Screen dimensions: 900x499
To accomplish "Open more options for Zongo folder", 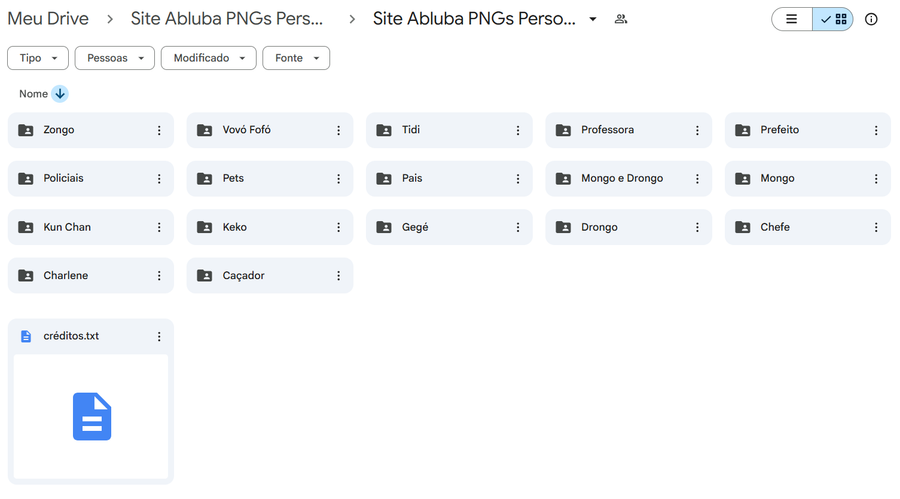I will tap(159, 130).
